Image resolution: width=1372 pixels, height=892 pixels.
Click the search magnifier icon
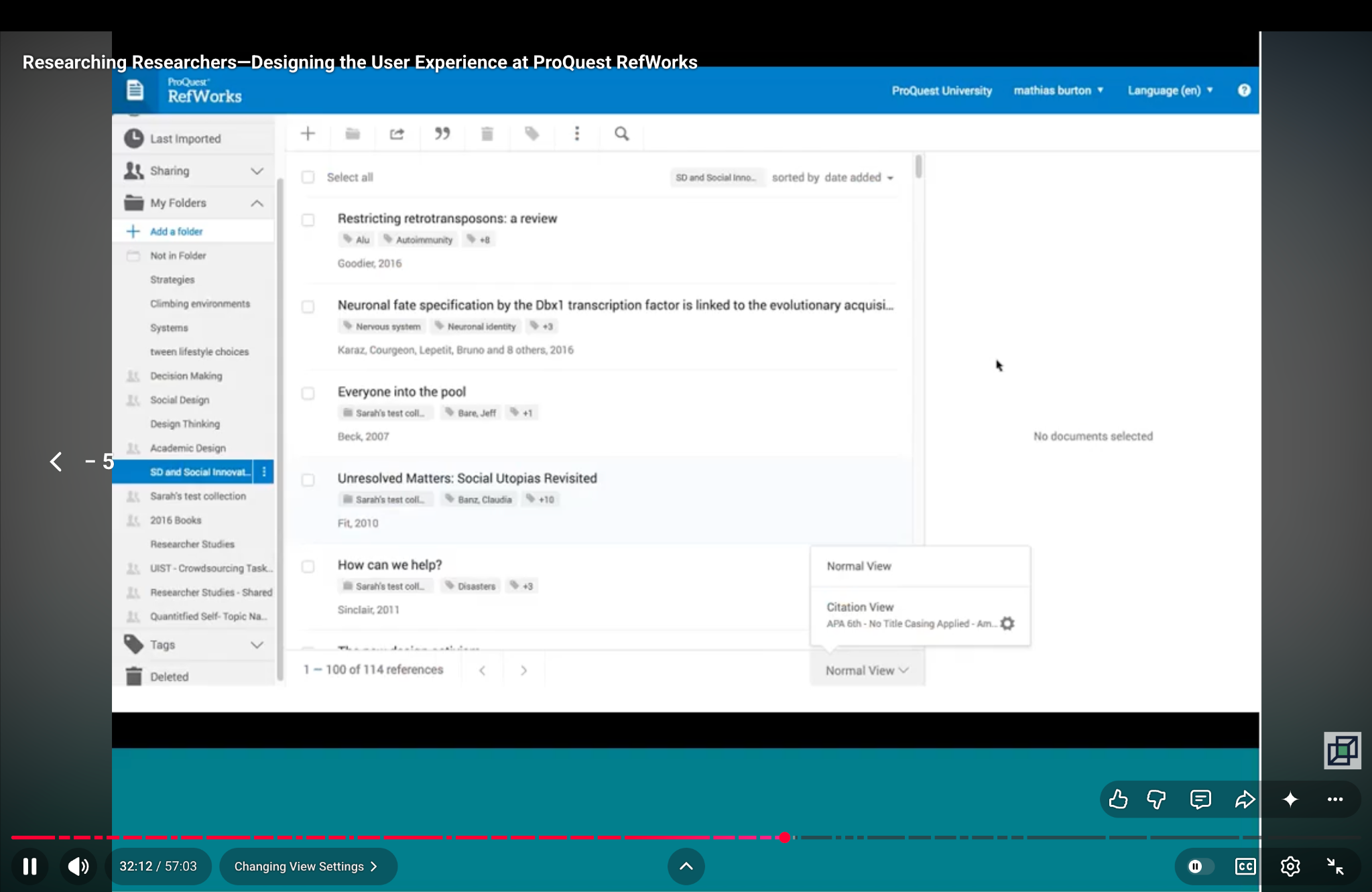622,133
